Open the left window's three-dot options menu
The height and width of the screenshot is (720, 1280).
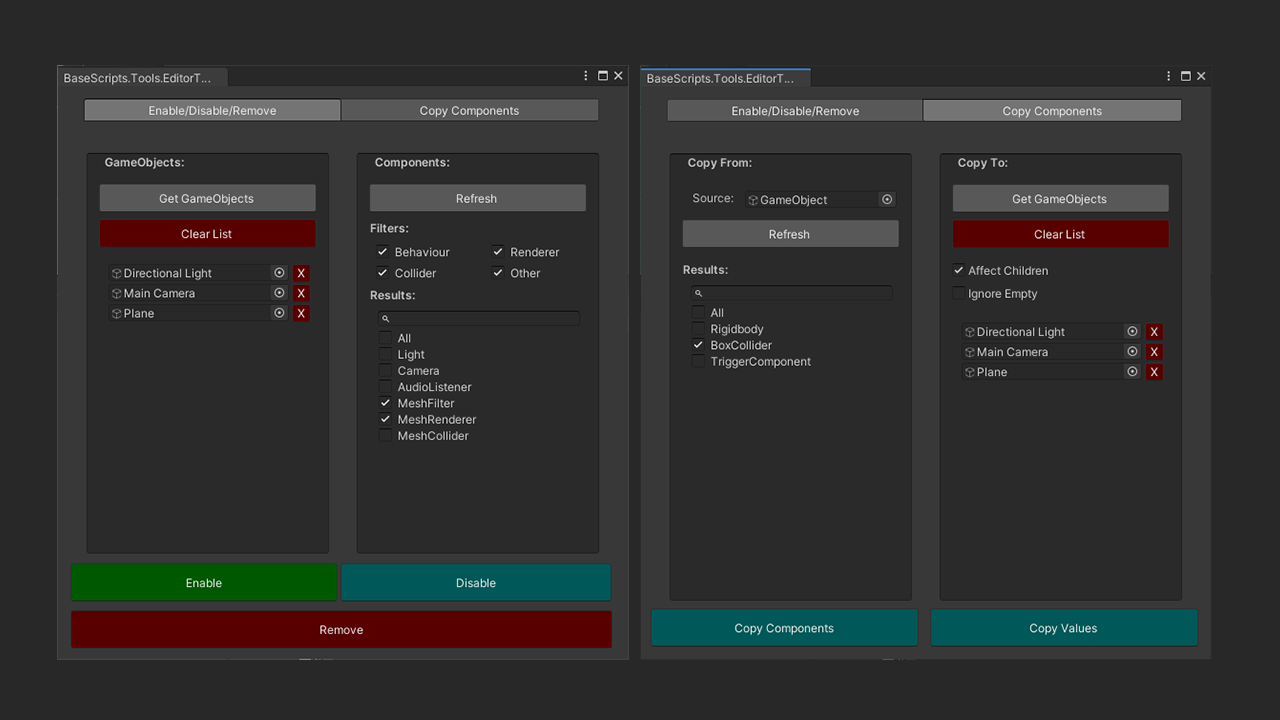(586, 76)
